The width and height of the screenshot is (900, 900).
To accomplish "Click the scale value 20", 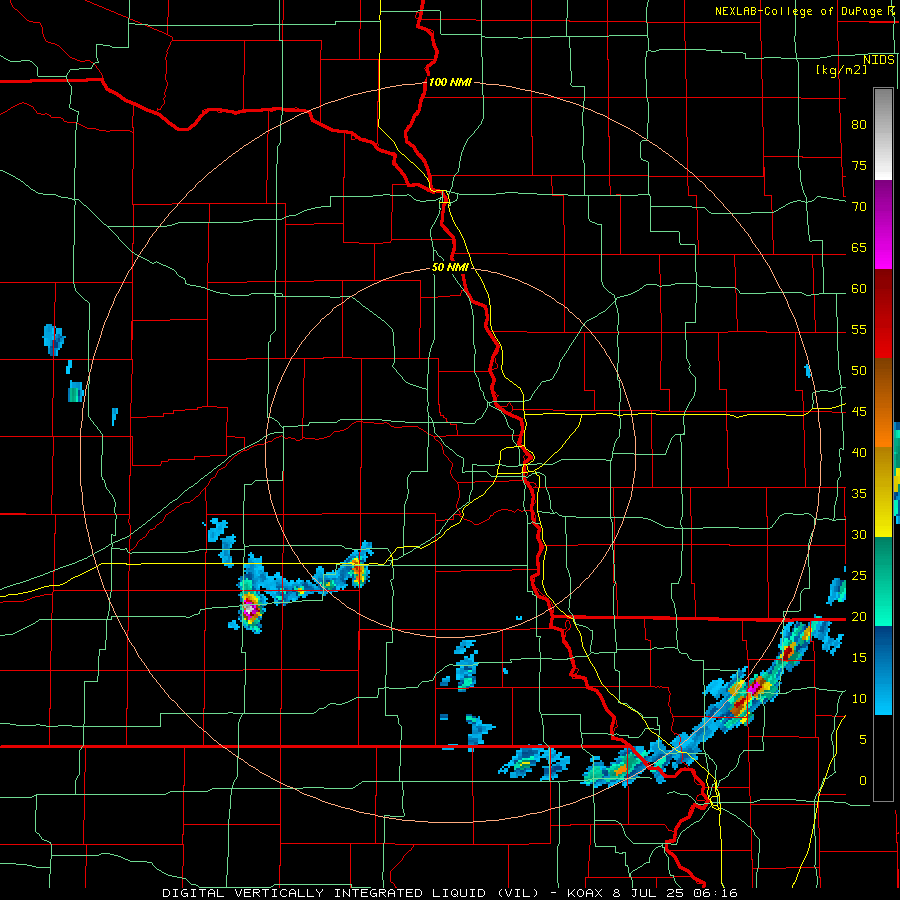I will coord(859,616).
